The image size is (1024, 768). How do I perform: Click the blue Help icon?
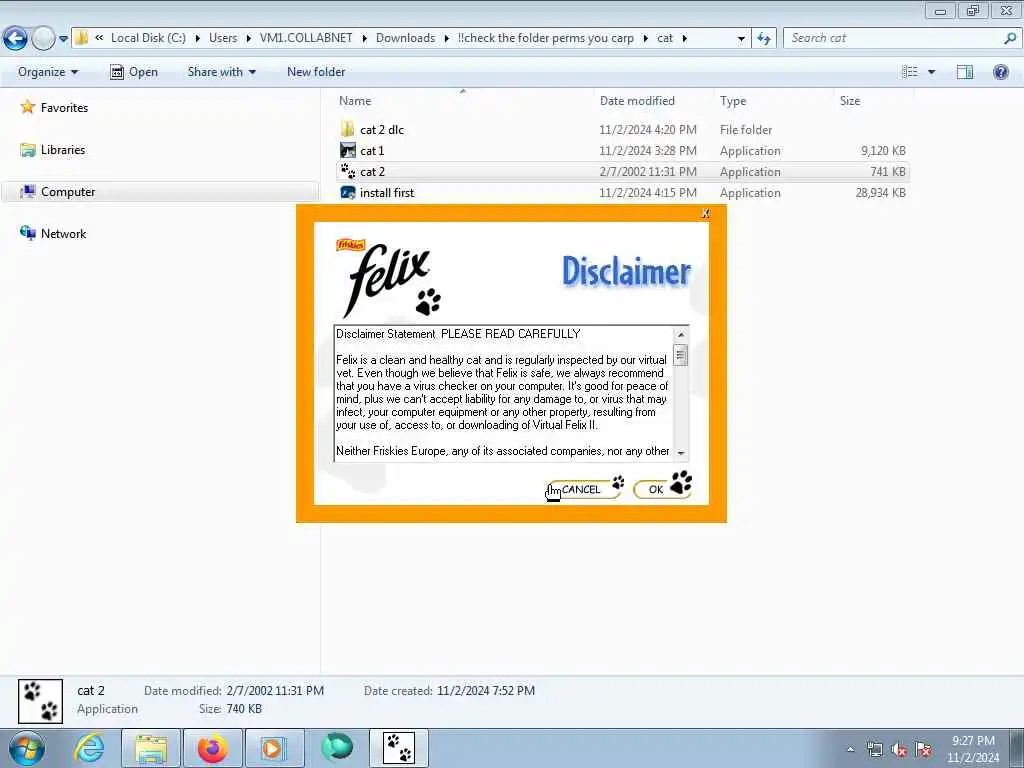[1000, 72]
